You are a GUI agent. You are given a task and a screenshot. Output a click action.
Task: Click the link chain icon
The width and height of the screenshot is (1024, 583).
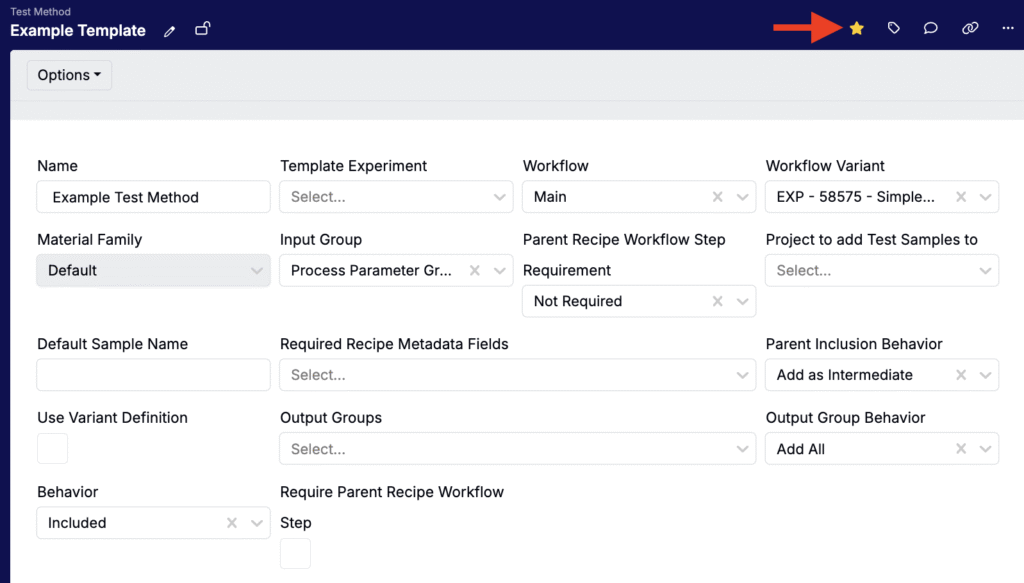pyautogui.click(x=969, y=29)
